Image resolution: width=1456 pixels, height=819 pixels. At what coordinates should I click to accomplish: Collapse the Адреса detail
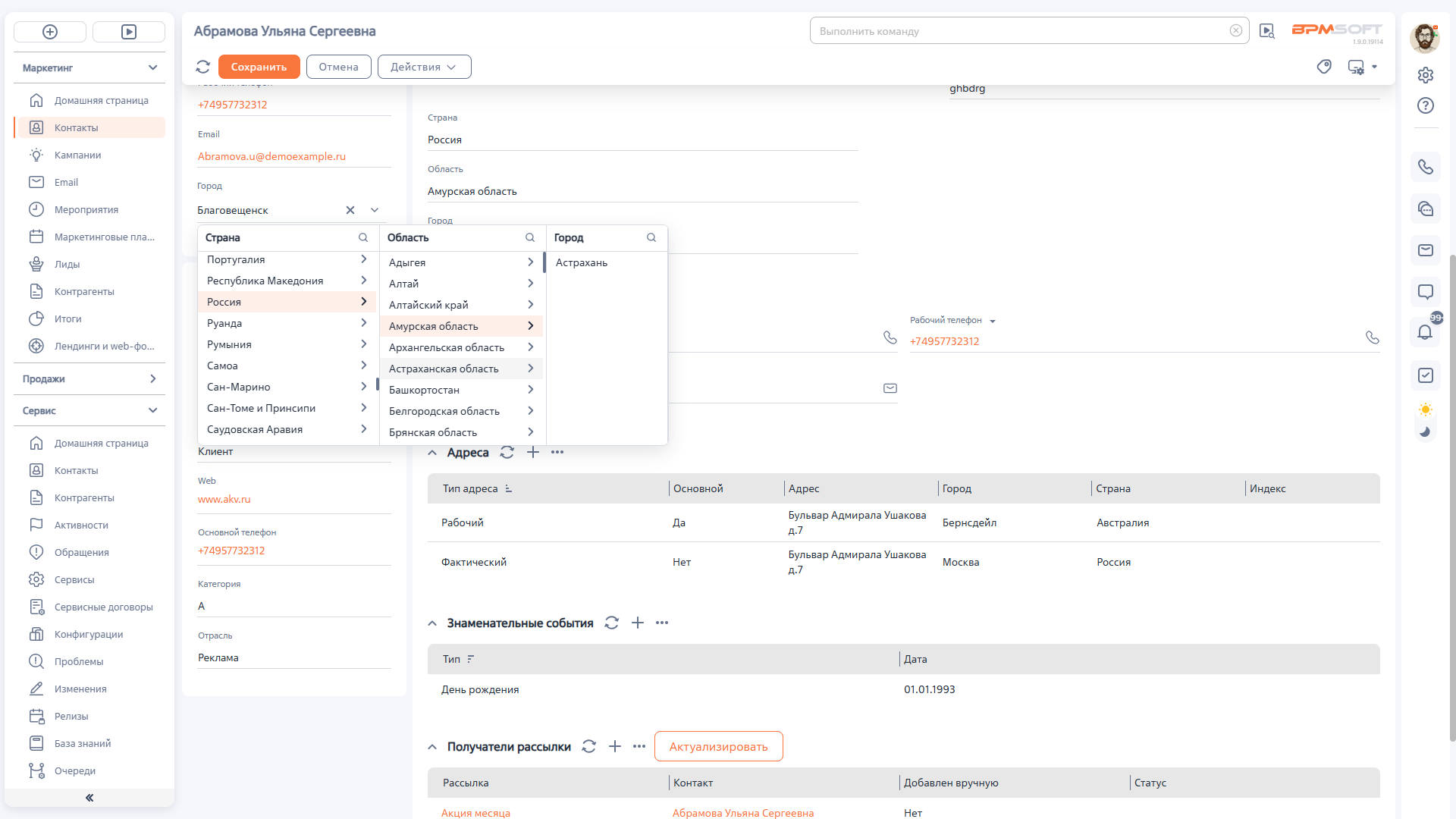[432, 453]
